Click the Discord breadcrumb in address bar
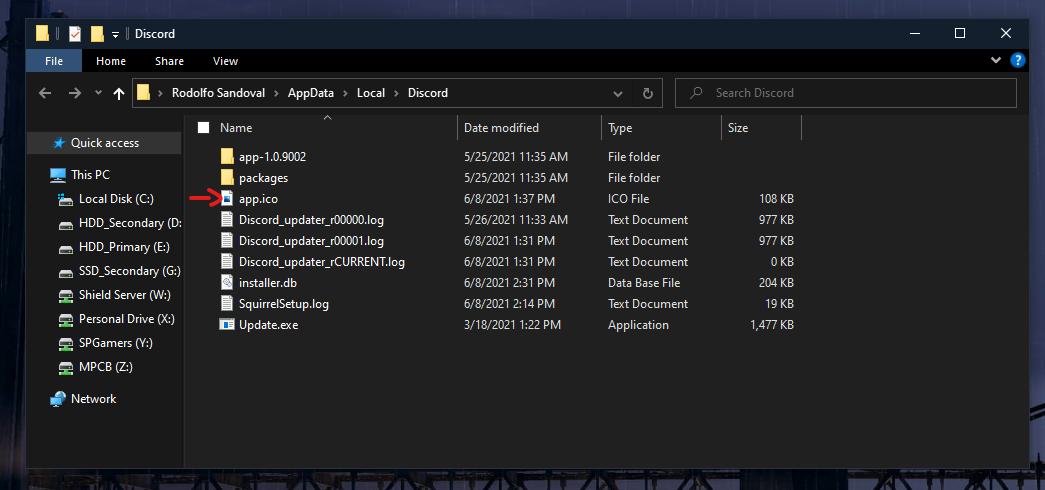1045x490 pixels. [428, 93]
